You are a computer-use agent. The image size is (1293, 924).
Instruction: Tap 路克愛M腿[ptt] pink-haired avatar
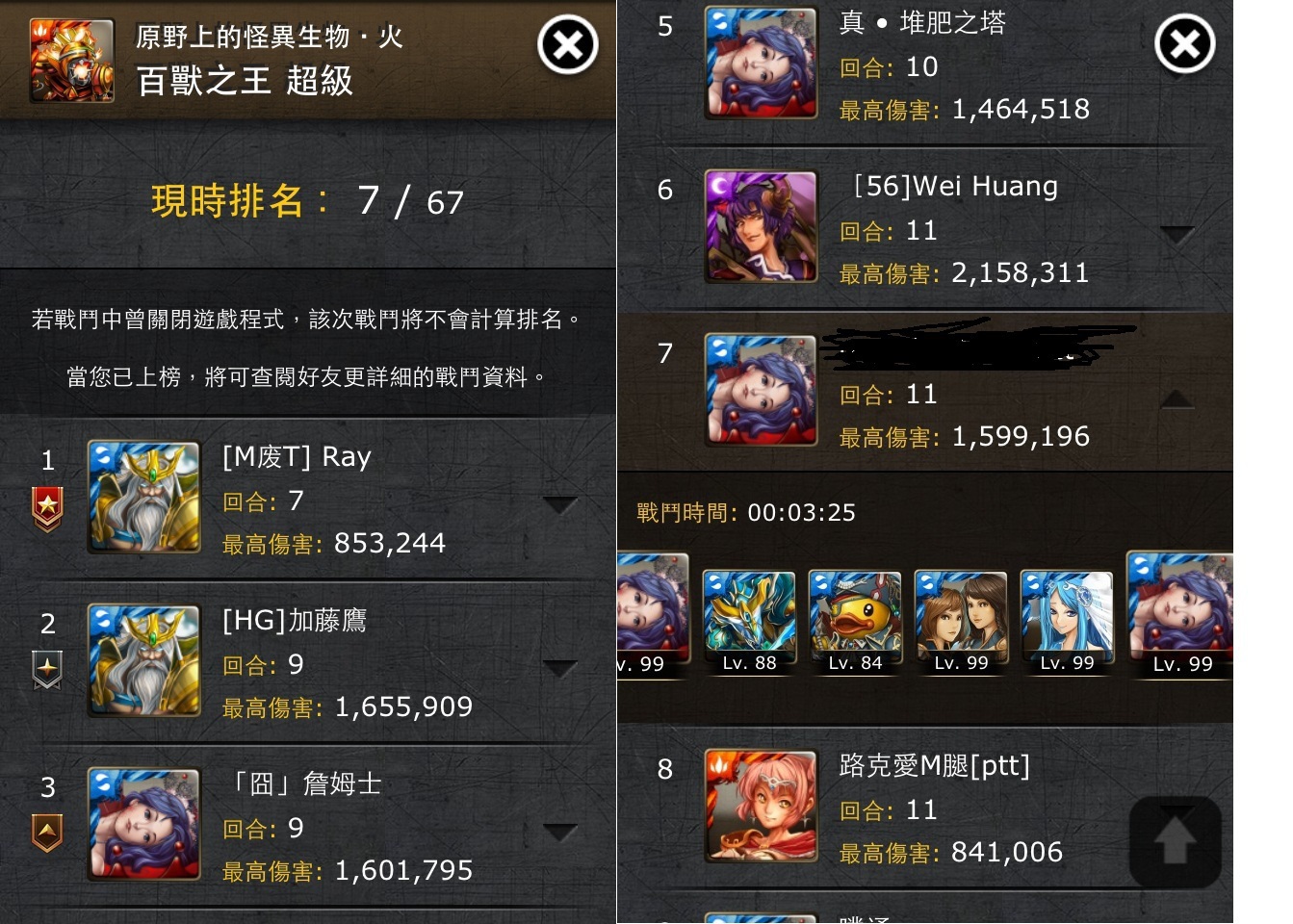tap(761, 806)
